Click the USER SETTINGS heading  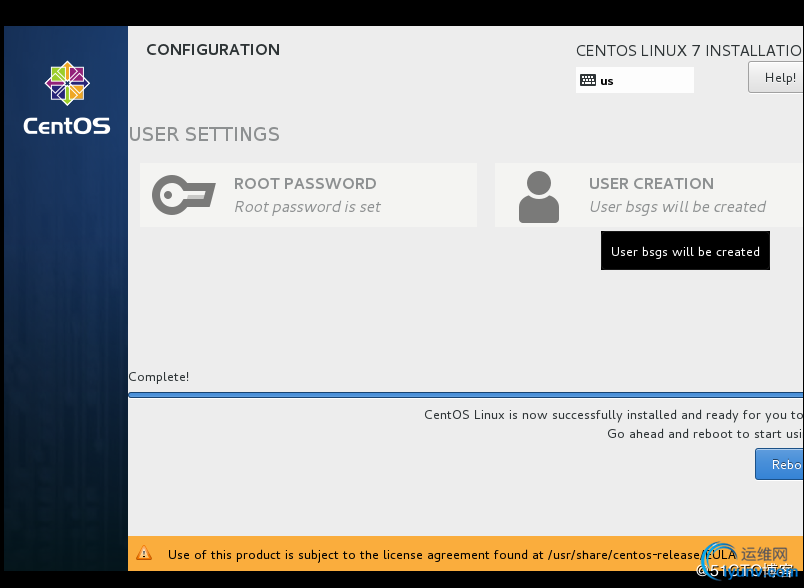click(204, 134)
